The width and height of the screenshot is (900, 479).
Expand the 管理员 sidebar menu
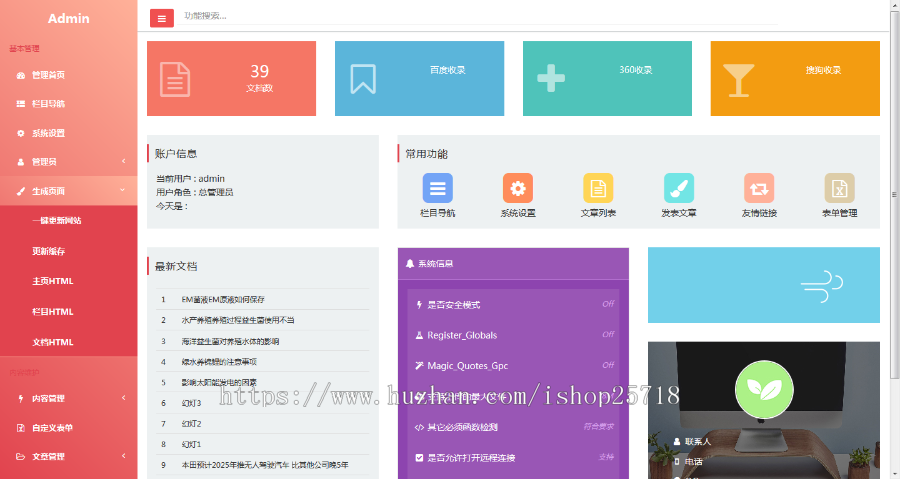point(68,161)
